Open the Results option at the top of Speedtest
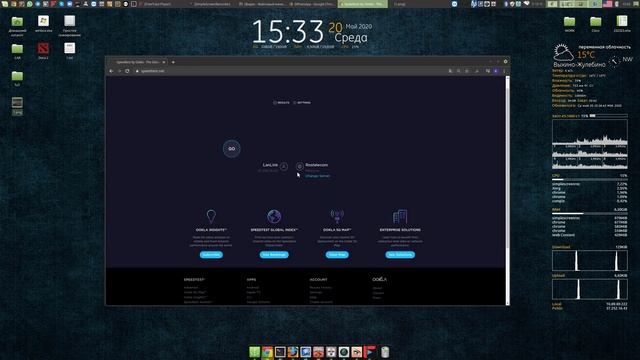This screenshot has height=360, width=640. pyautogui.click(x=281, y=103)
